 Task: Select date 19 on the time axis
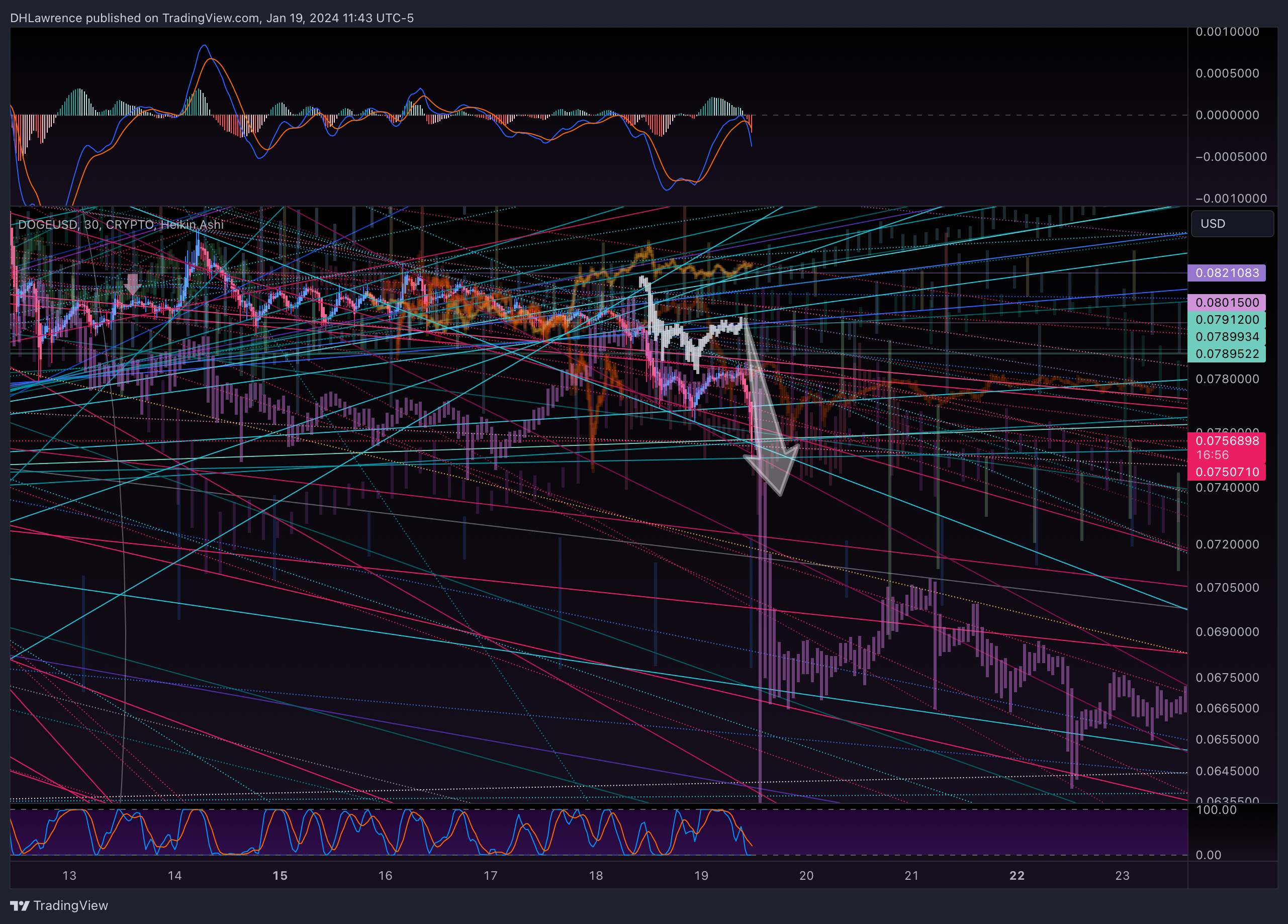(701, 875)
